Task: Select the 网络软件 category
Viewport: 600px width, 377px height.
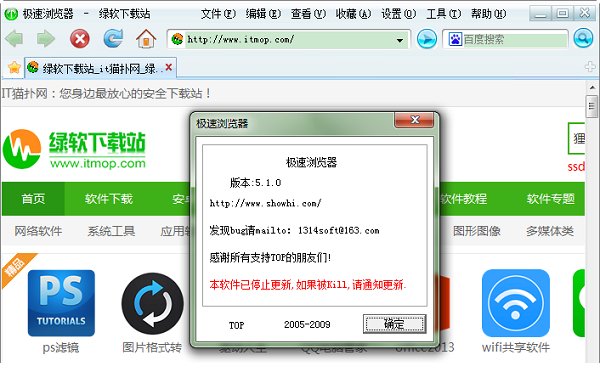Action: (38, 231)
